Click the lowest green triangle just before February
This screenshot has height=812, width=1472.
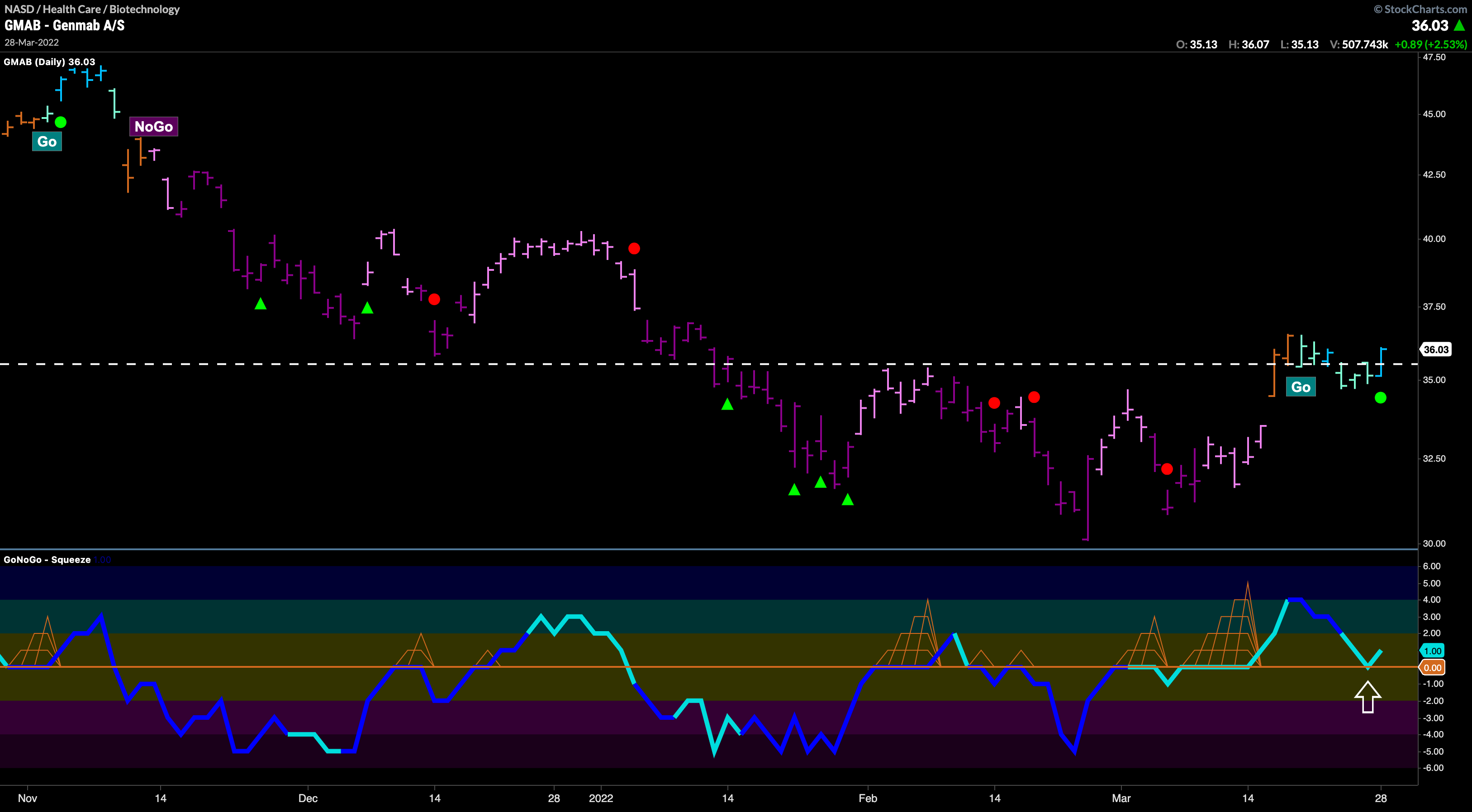point(848,500)
